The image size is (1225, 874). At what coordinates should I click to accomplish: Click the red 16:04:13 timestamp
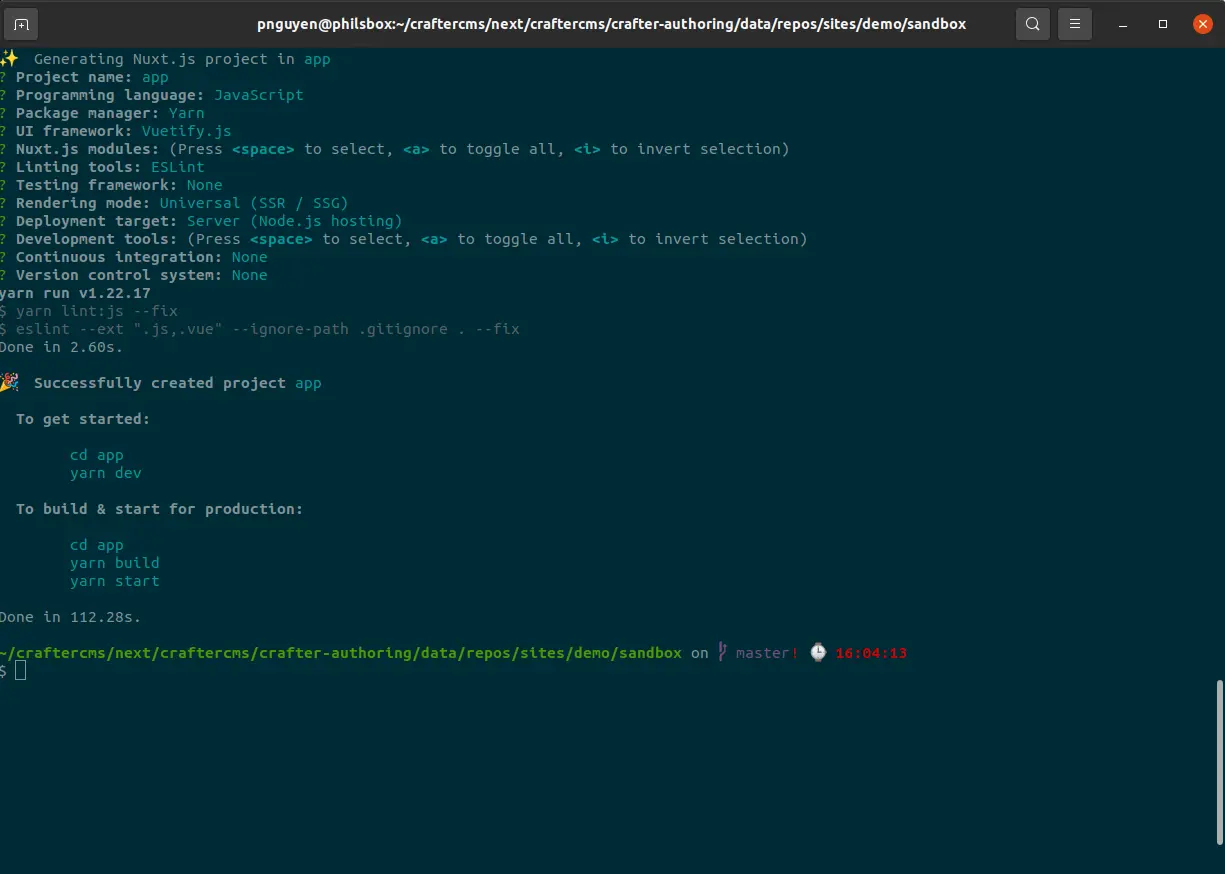coord(871,653)
